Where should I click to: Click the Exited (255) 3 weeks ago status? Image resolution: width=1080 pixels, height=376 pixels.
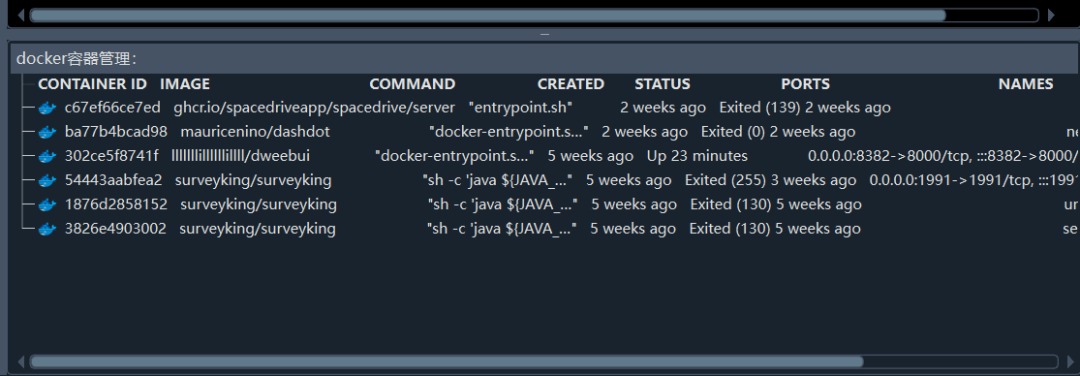(x=771, y=180)
